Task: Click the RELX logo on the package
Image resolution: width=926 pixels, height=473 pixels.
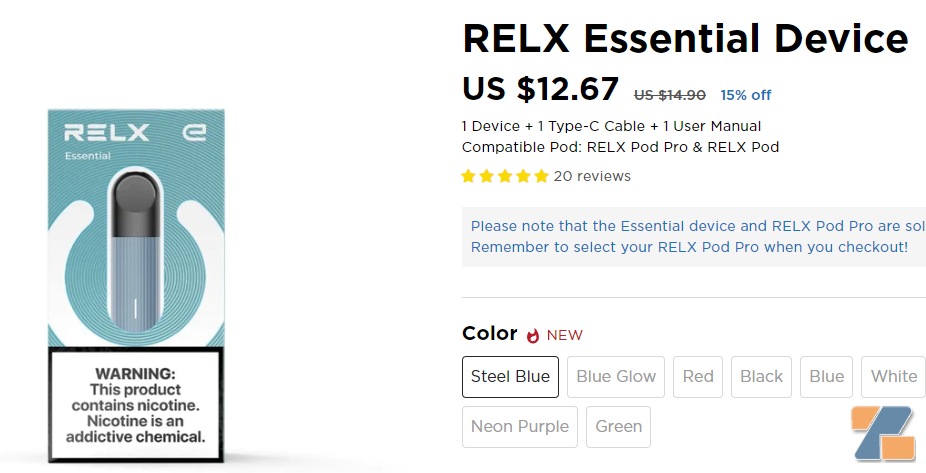Action: (x=107, y=133)
